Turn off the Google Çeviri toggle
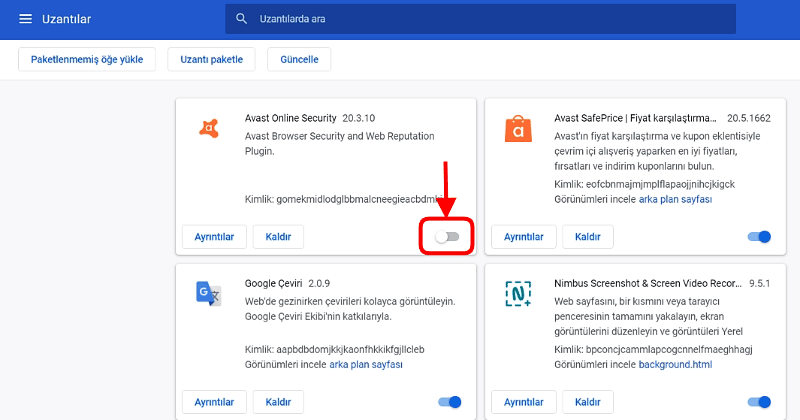800x420 pixels. 449,402
